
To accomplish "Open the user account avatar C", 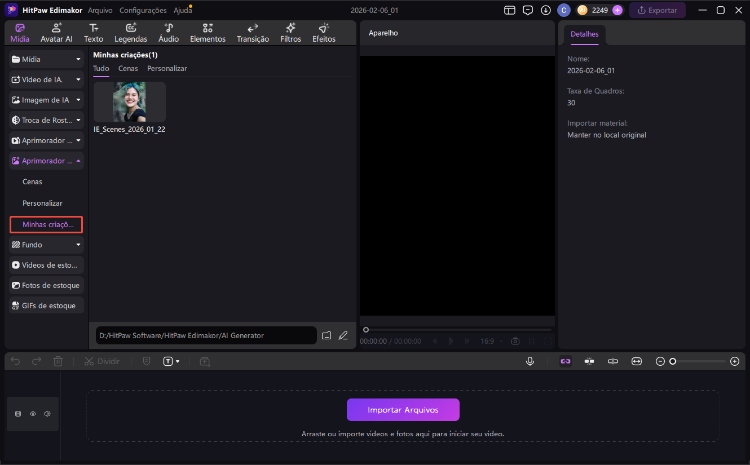I will tap(564, 10).
